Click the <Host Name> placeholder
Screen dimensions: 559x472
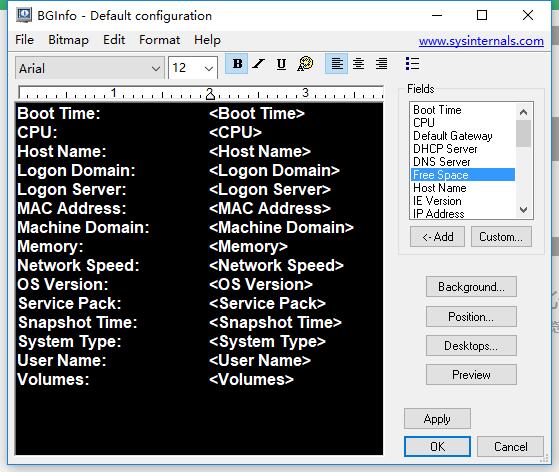(260, 152)
